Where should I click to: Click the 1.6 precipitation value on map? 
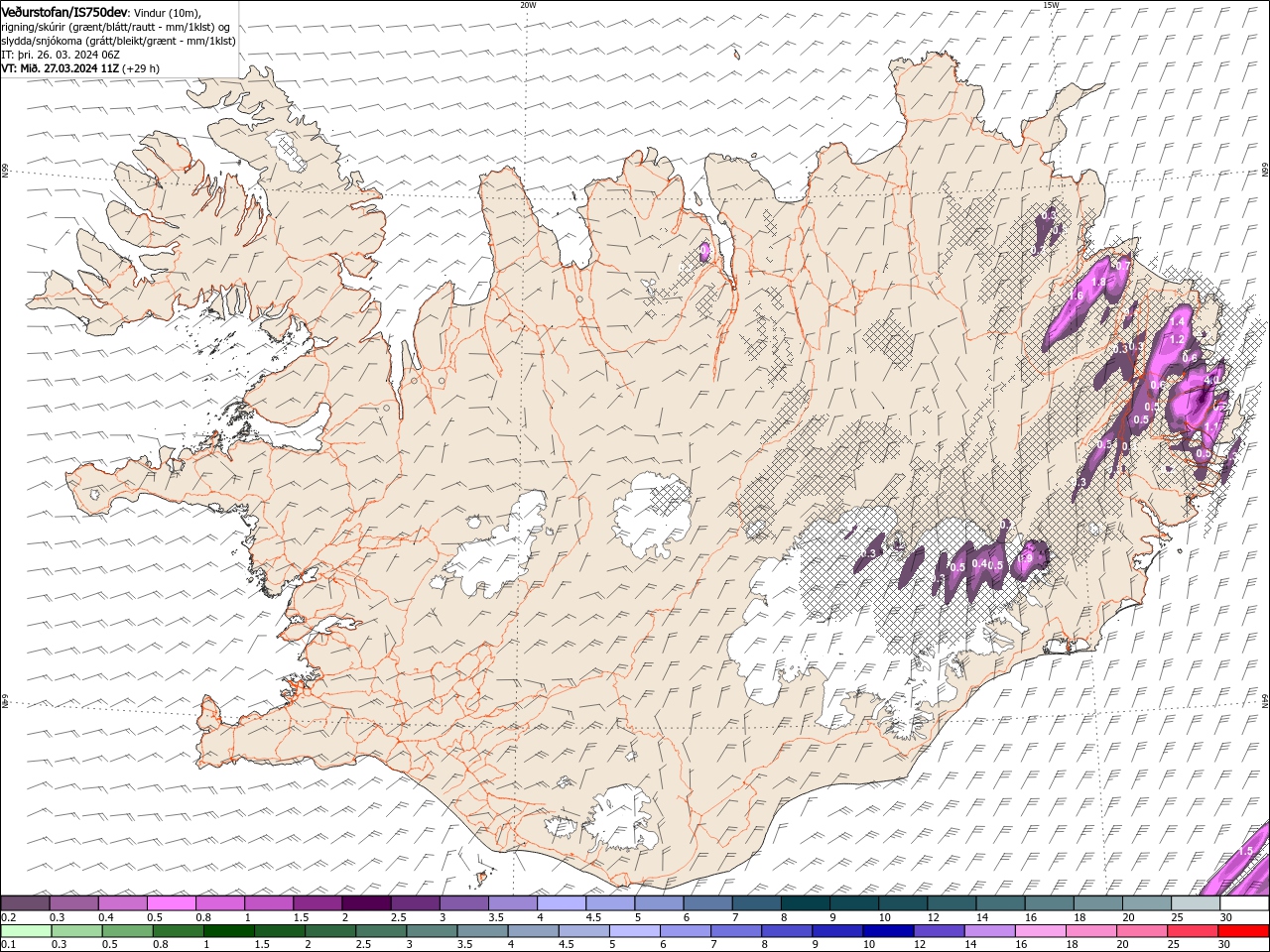point(1077,296)
